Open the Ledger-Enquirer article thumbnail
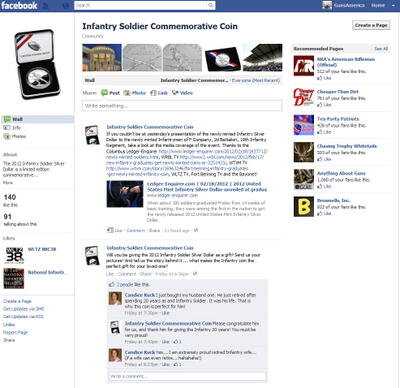 (125, 194)
